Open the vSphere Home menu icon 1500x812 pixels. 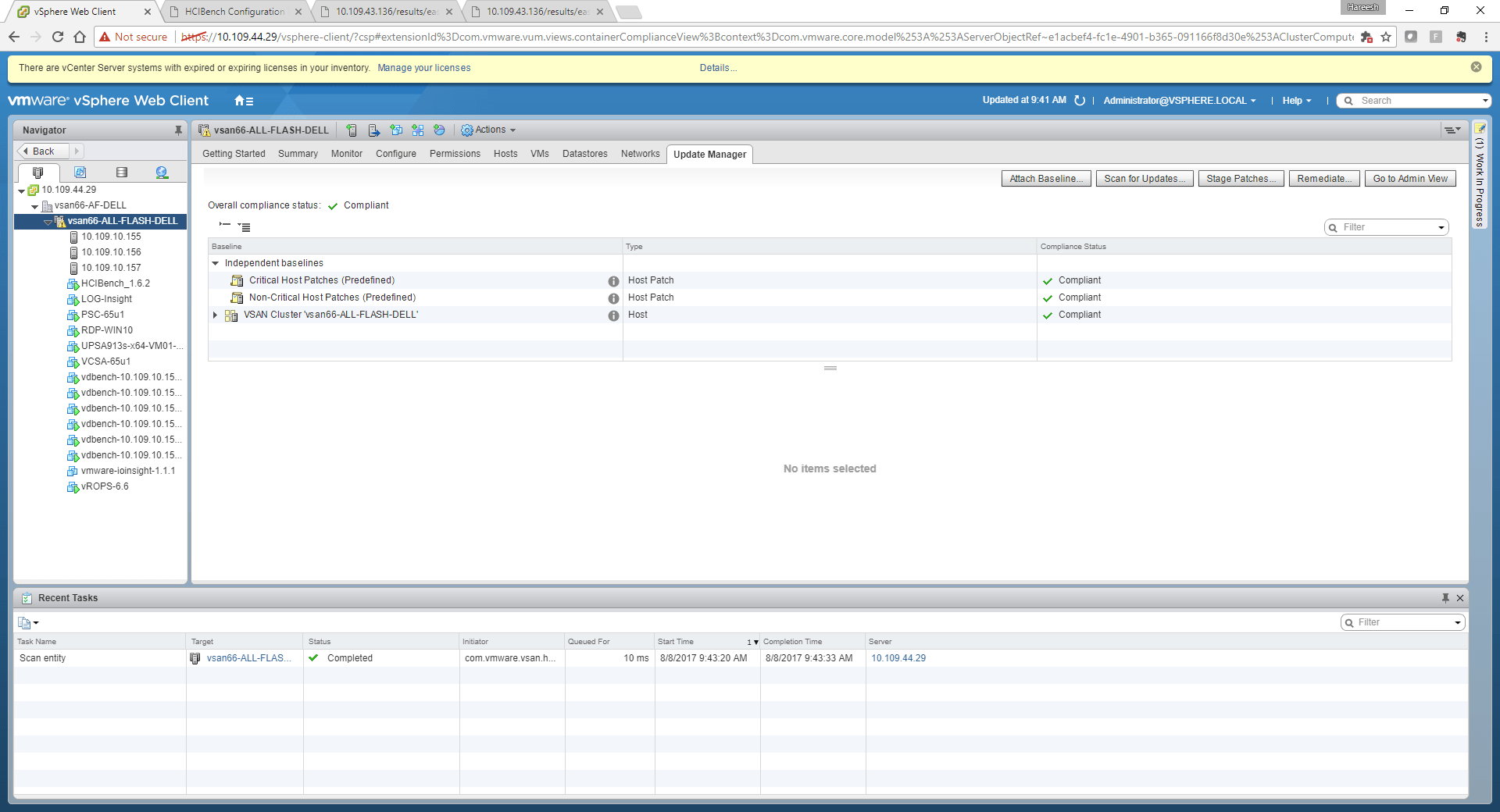pyautogui.click(x=244, y=101)
